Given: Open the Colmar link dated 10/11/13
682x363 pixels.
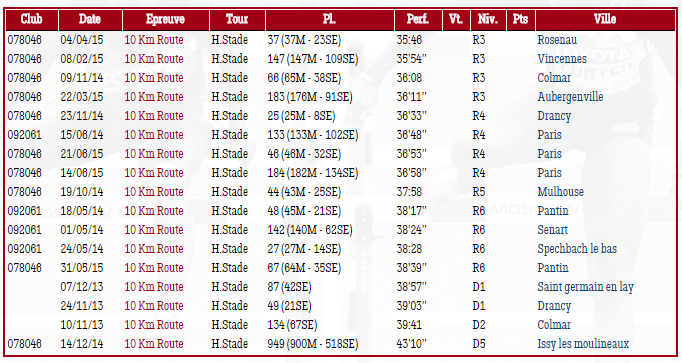Looking at the screenshot, I should coord(554,325).
